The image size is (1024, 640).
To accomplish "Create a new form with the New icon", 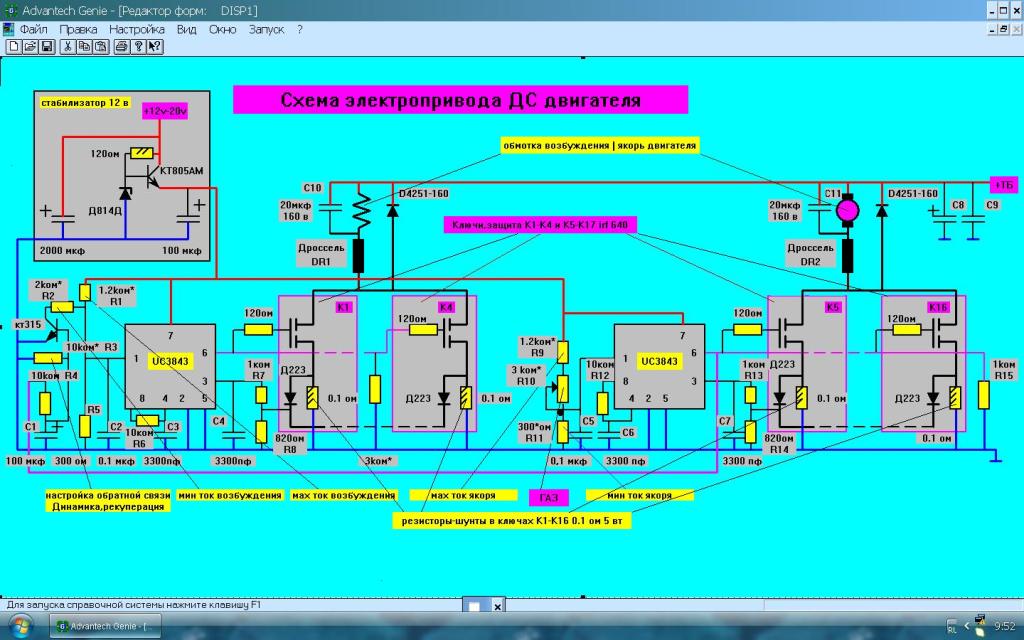I will pyautogui.click(x=13, y=46).
